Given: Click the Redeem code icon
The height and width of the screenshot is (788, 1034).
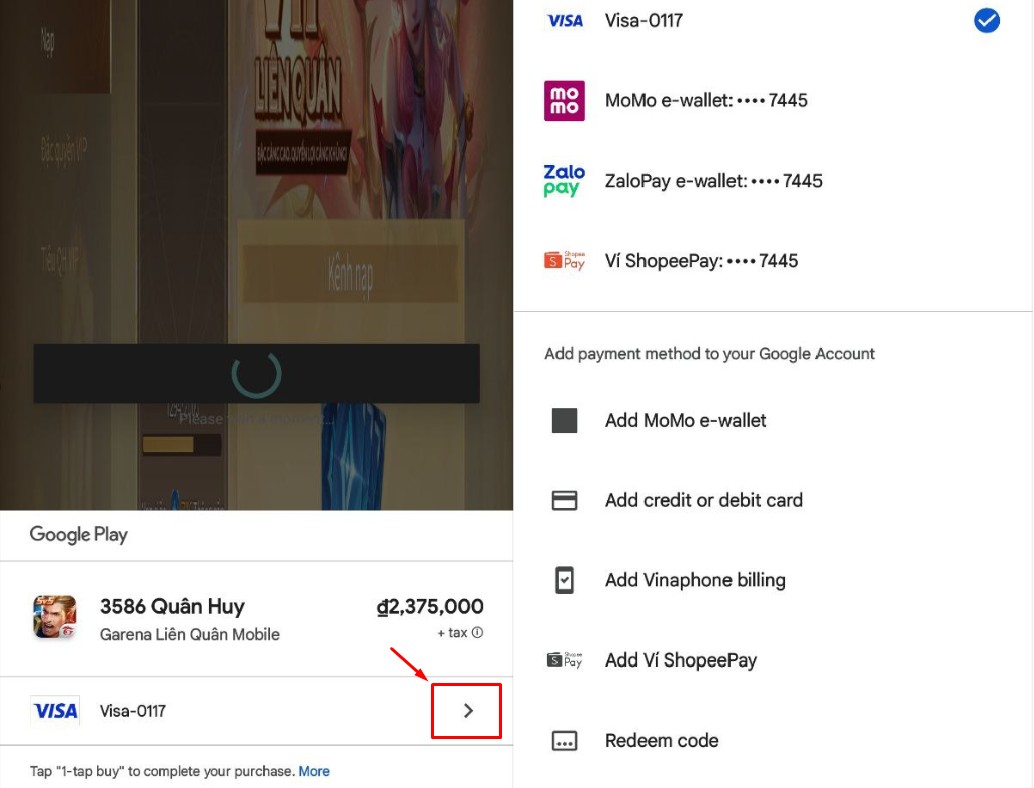Looking at the screenshot, I should pyautogui.click(x=564, y=741).
